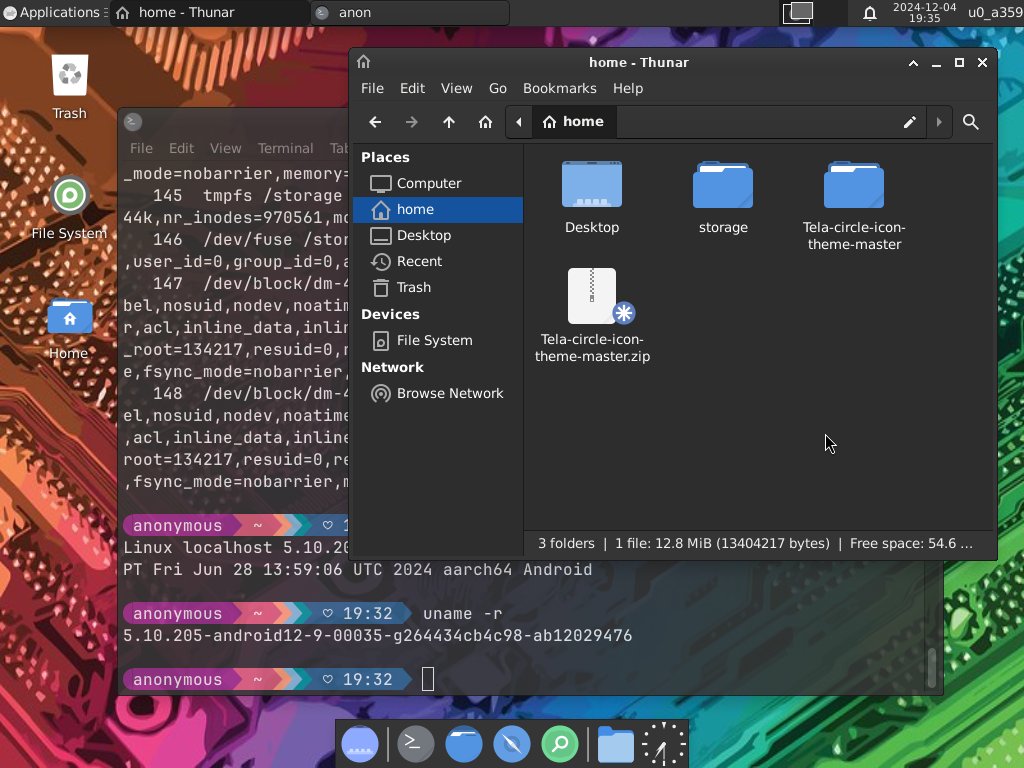
Task: Launch web browser compass icon from dock
Action: pos(512,744)
